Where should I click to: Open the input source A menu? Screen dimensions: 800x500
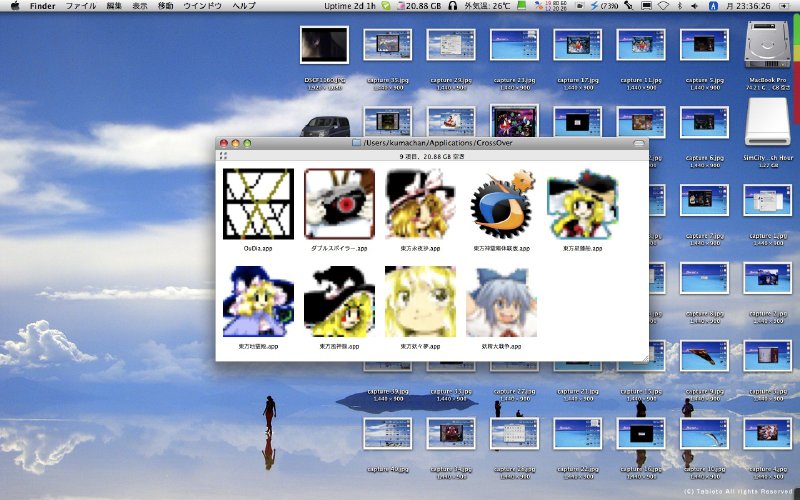tap(713, 6)
